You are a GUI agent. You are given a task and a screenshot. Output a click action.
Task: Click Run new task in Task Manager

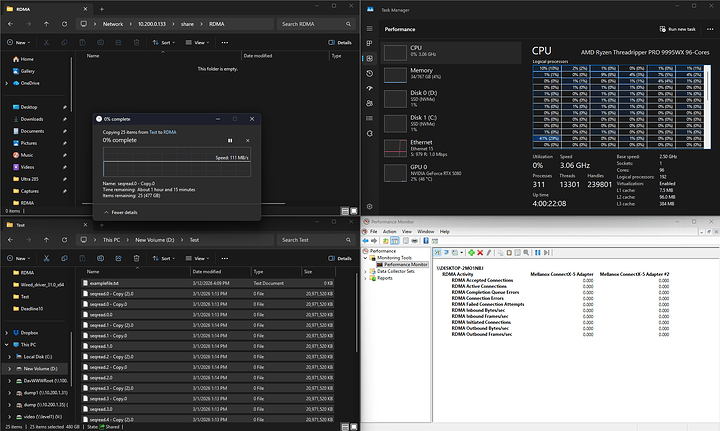pyautogui.click(x=677, y=29)
